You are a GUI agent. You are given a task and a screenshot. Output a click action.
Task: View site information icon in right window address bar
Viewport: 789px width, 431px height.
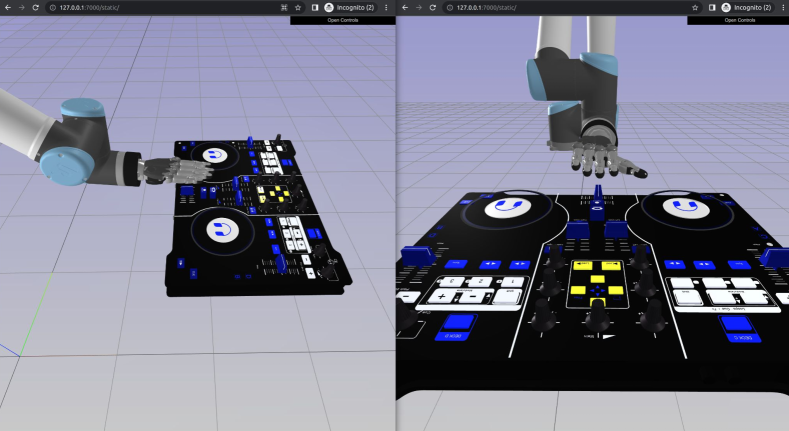[450, 8]
